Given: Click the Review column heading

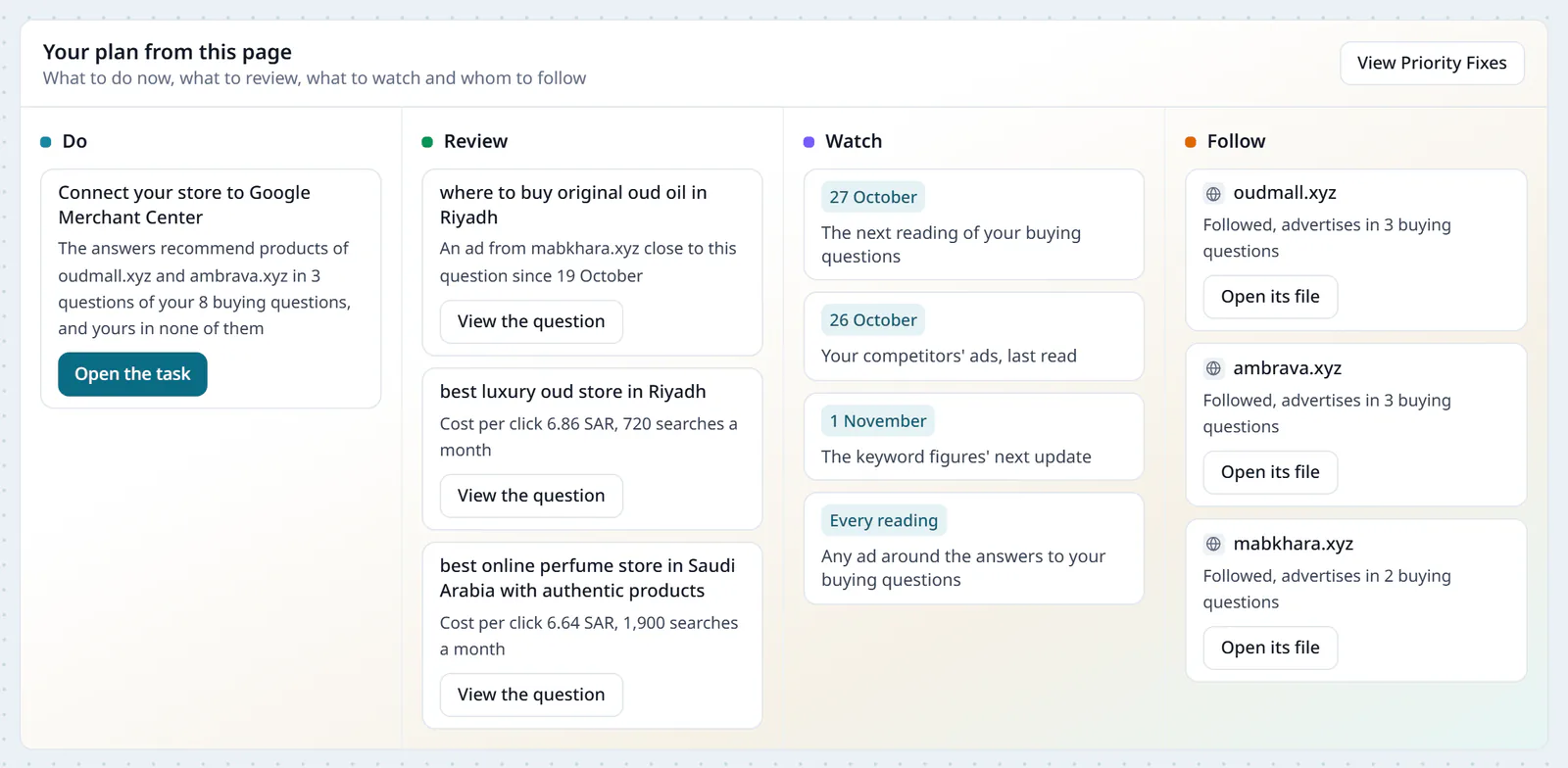Looking at the screenshot, I should point(475,141).
